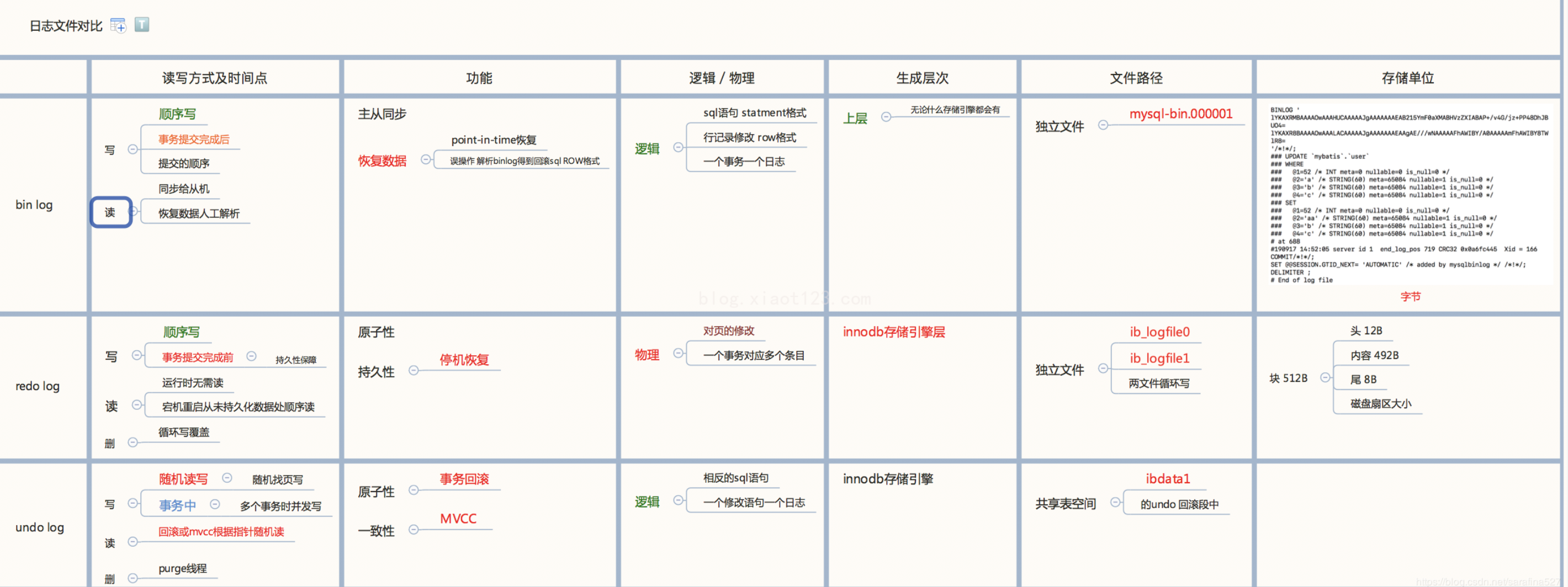Image resolution: width=1568 pixels, height=587 pixels.
Task: Collapse the 随机读写 node toggle
Action: [x=227, y=478]
